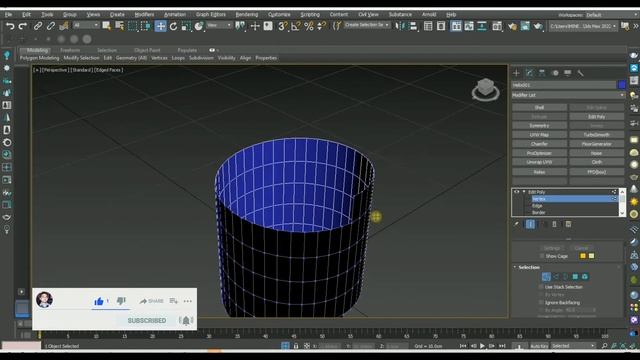Screen dimensions: 640x360
Task: Open the project path dropdown
Action: coord(583,26)
